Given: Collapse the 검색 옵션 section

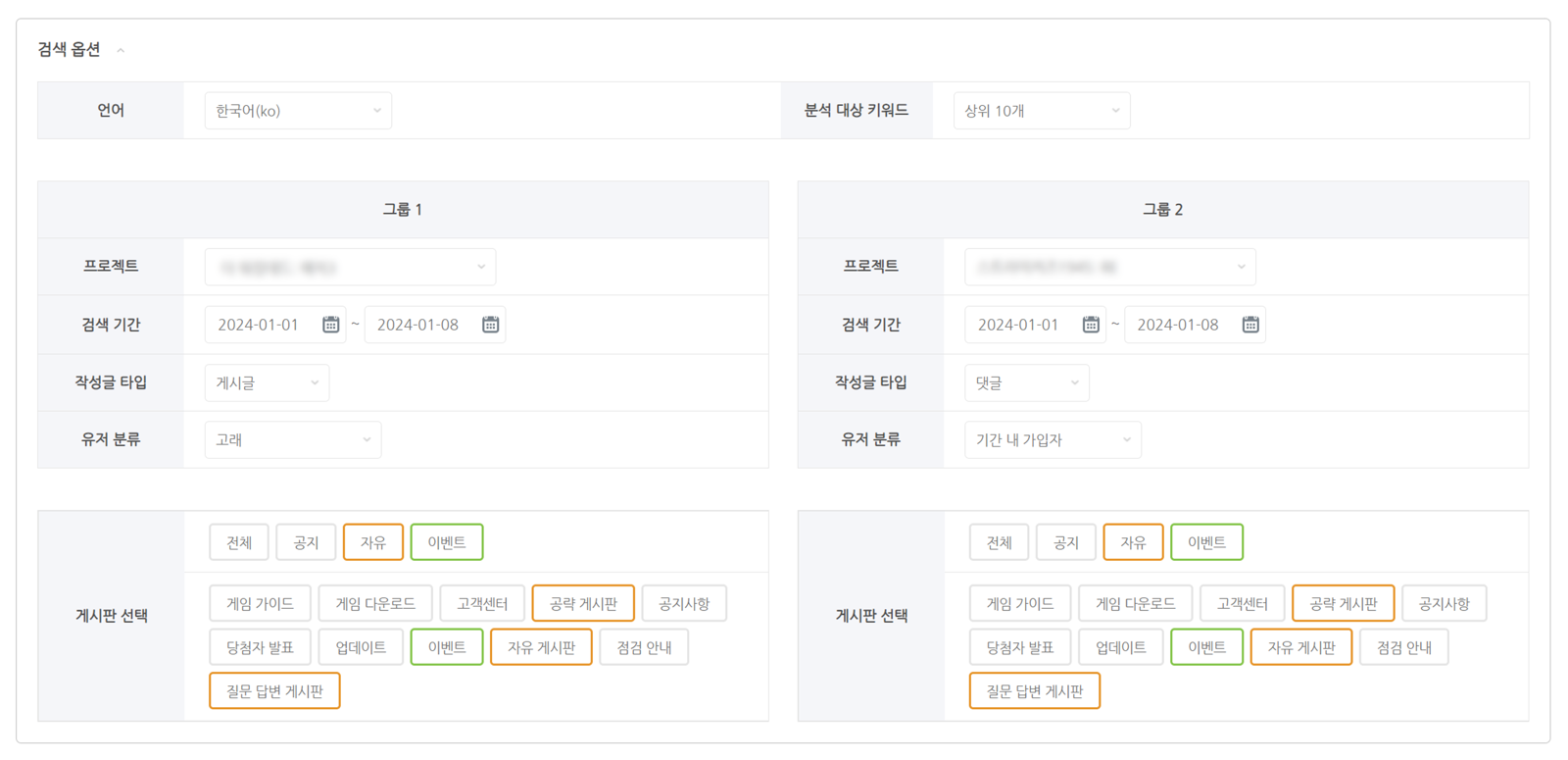Looking at the screenshot, I should (x=121, y=50).
